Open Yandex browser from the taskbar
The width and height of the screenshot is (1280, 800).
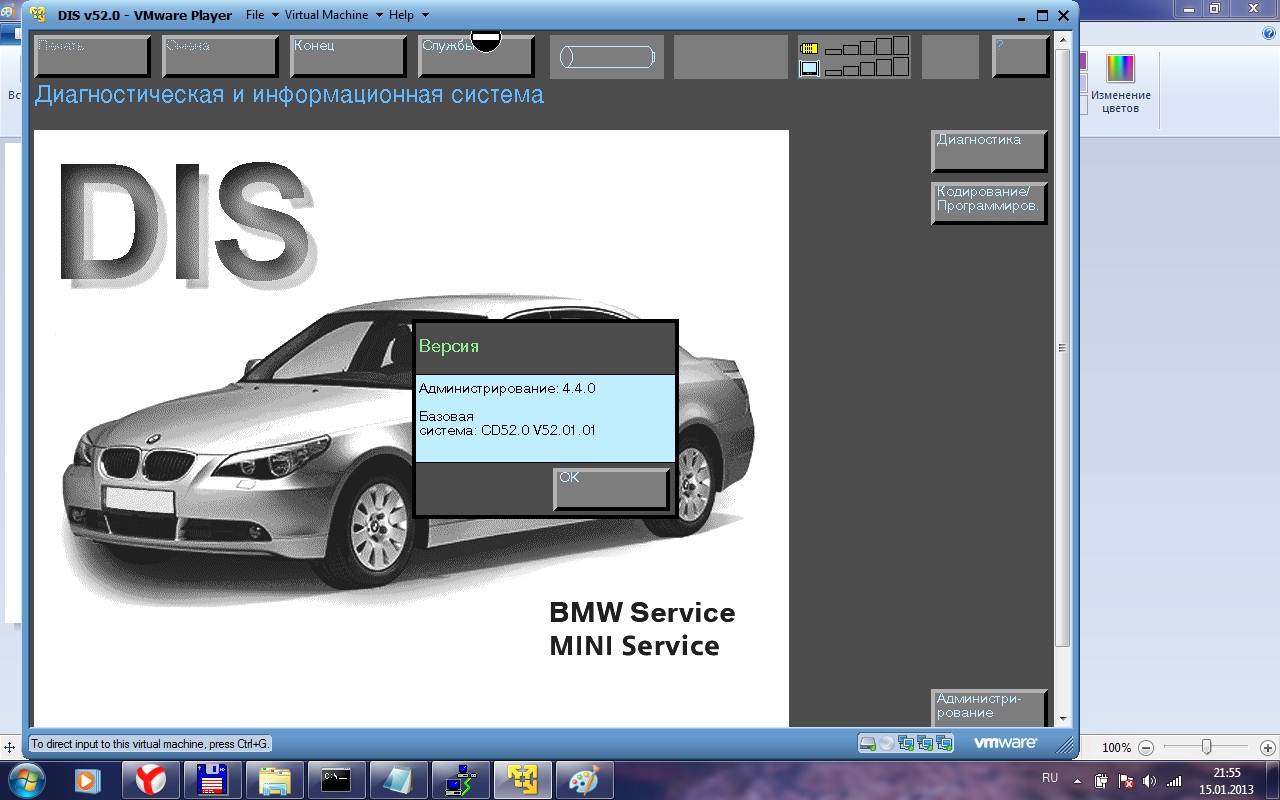point(151,780)
